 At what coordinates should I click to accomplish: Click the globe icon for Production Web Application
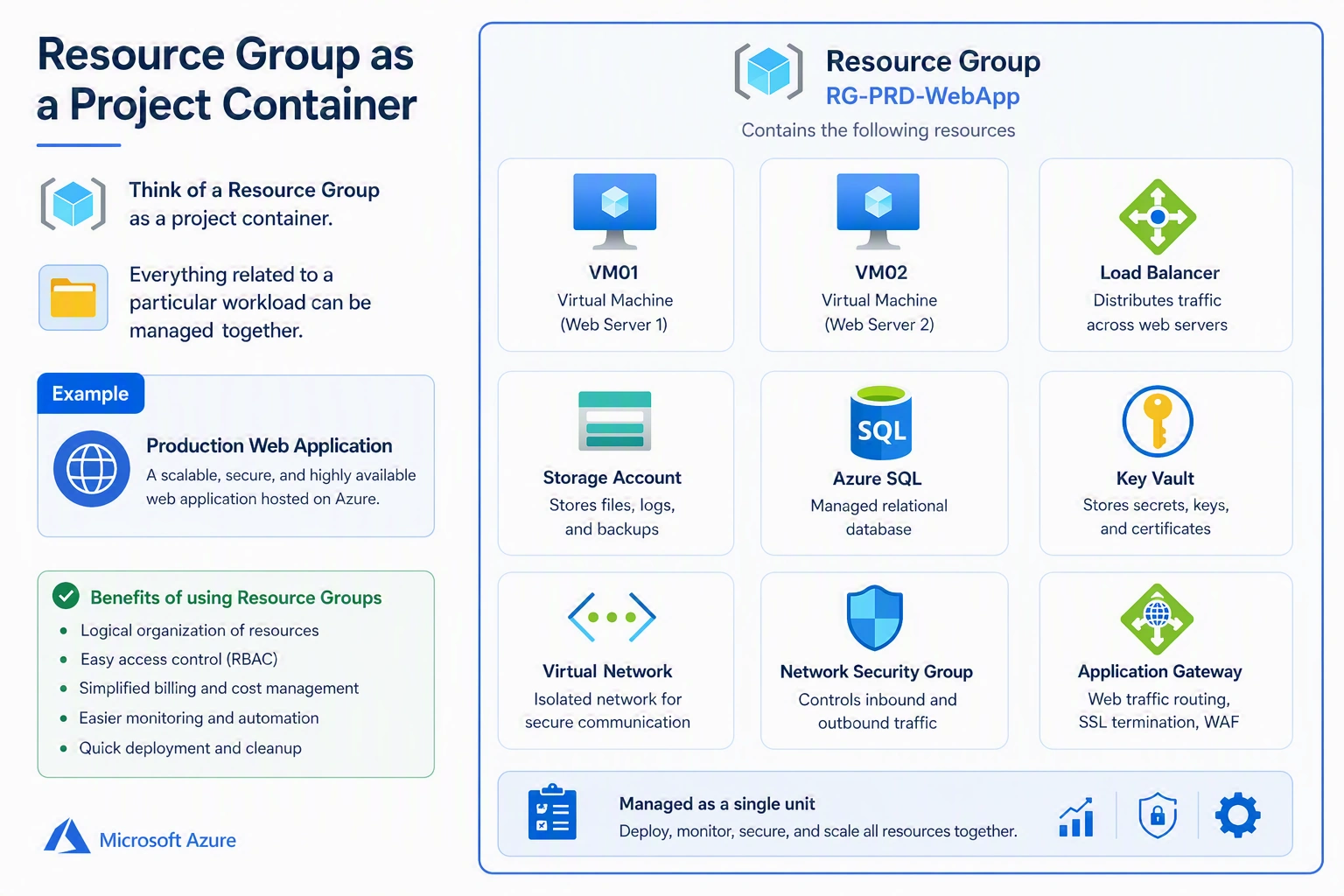click(92, 469)
